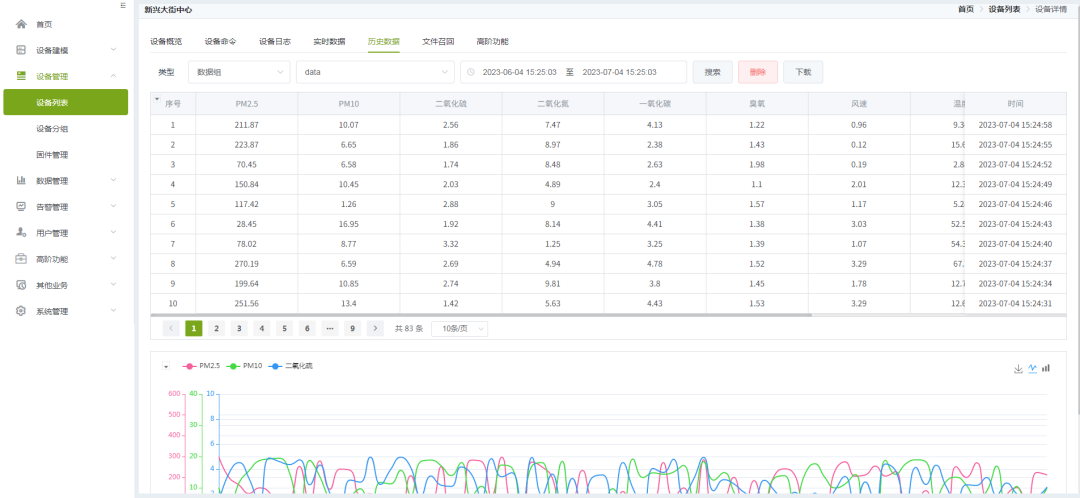Click the table horizontal scrollbar
The width and height of the screenshot is (1080, 498).
point(560,315)
